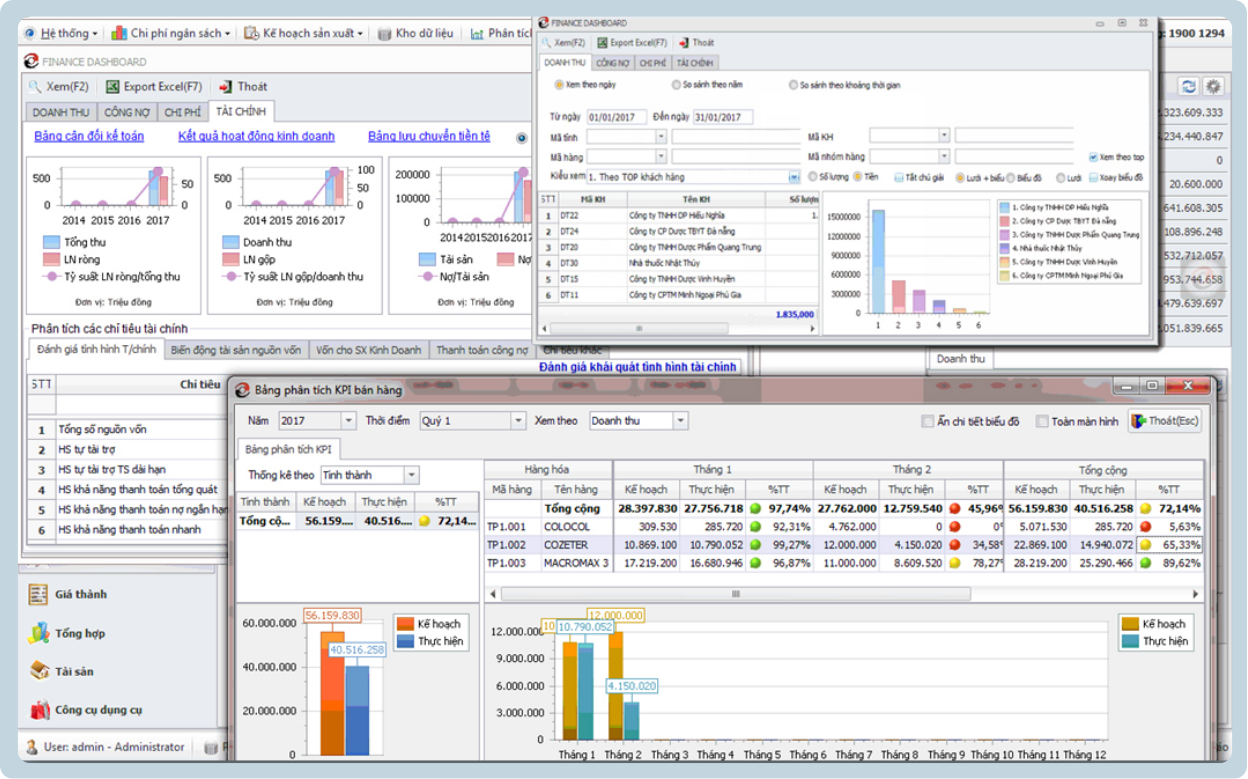Enable the Ẩn chi tiết biểu đồ checkbox
The height and width of the screenshot is (779, 1248).
coord(928,421)
